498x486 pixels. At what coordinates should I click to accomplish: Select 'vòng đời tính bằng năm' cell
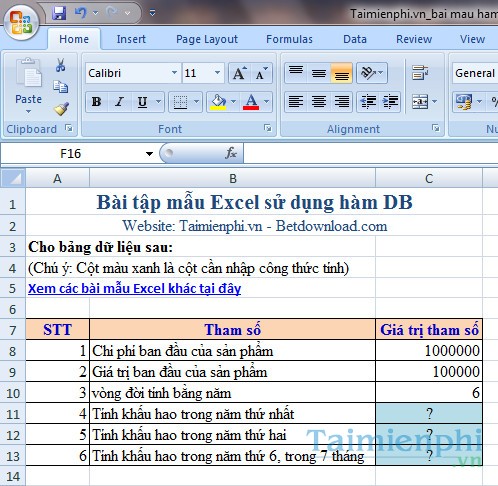pyautogui.click(x=233, y=393)
